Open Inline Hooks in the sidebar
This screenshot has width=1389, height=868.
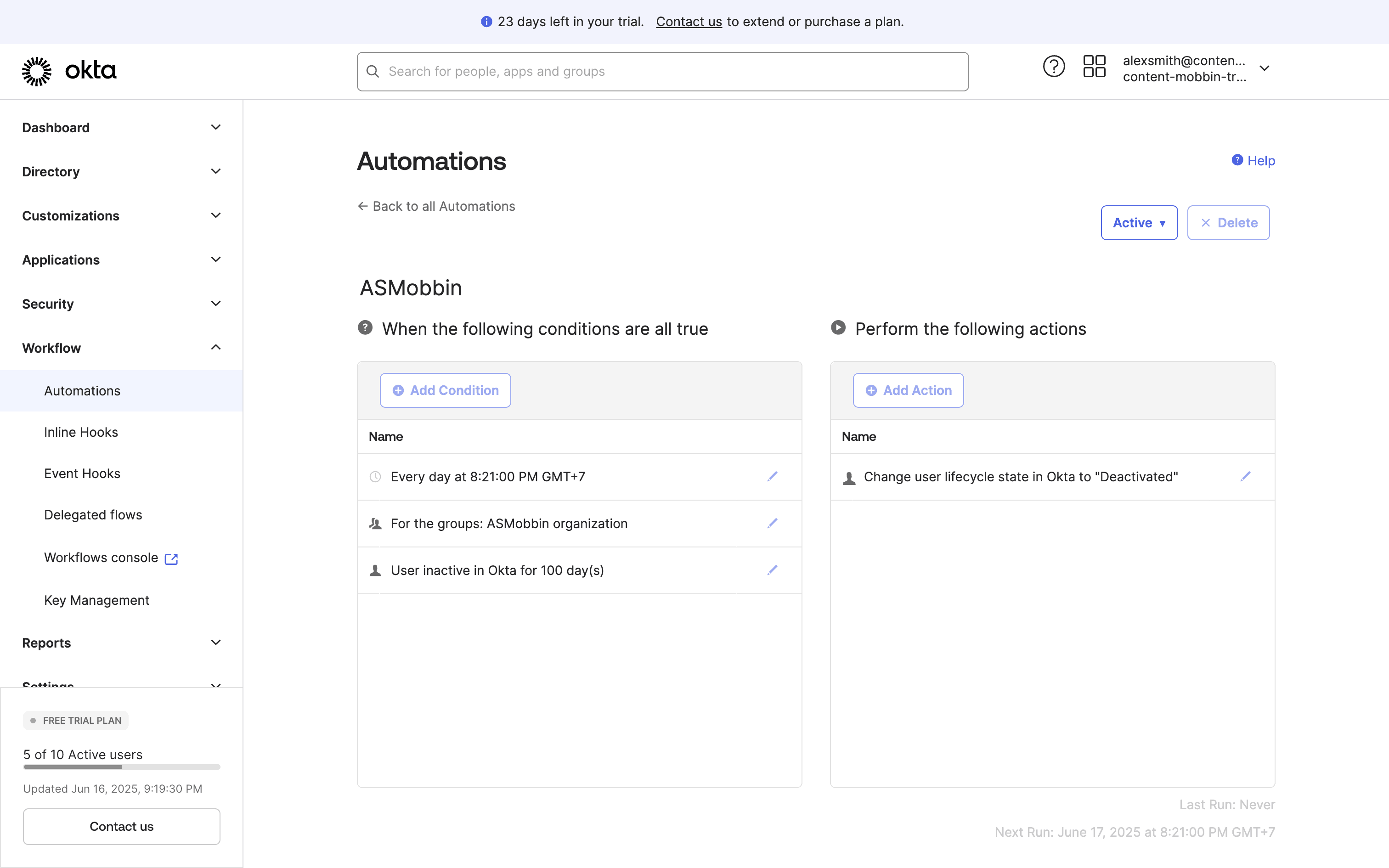click(x=81, y=432)
